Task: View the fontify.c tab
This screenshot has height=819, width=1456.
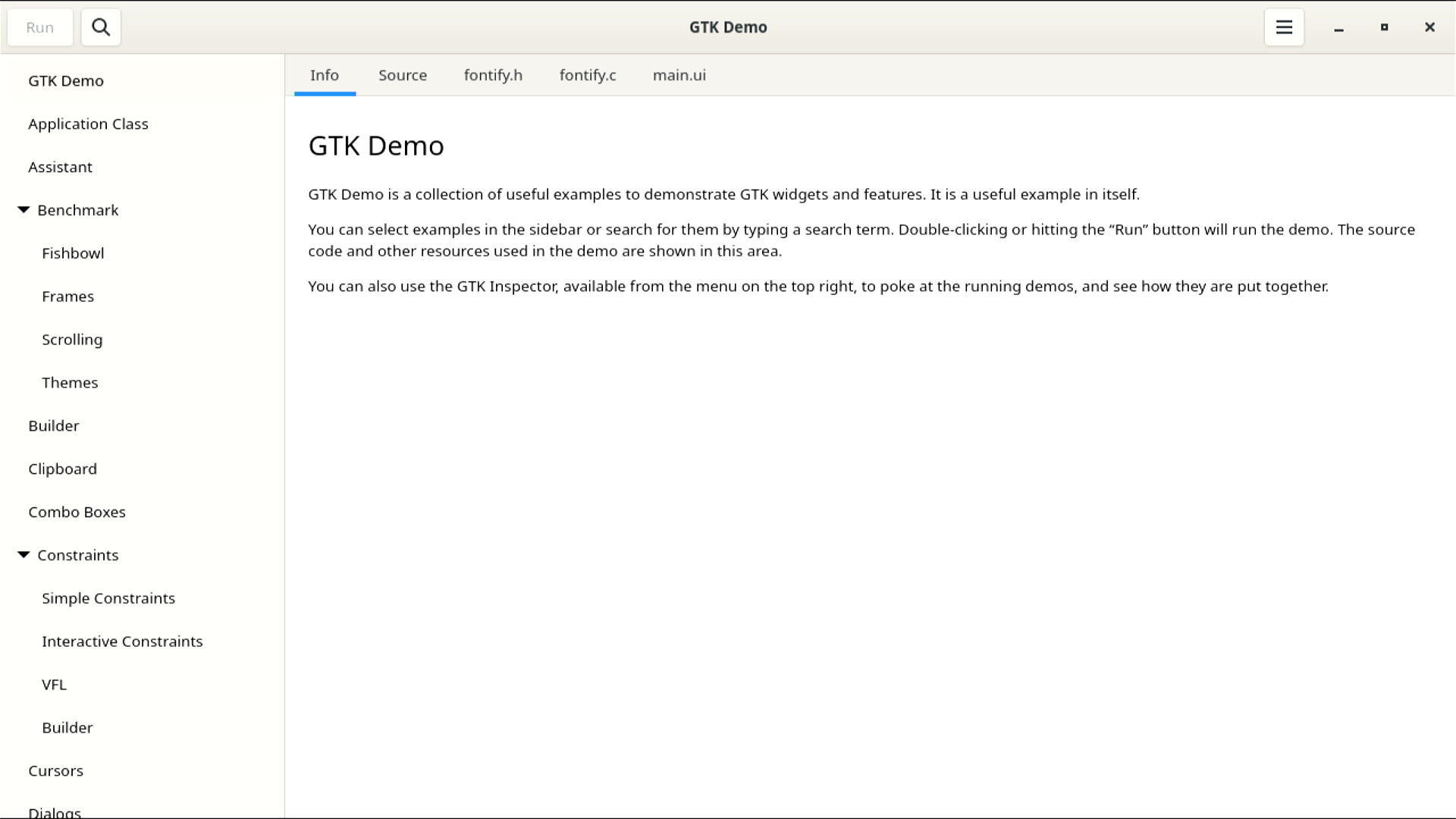Action: click(588, 75)
